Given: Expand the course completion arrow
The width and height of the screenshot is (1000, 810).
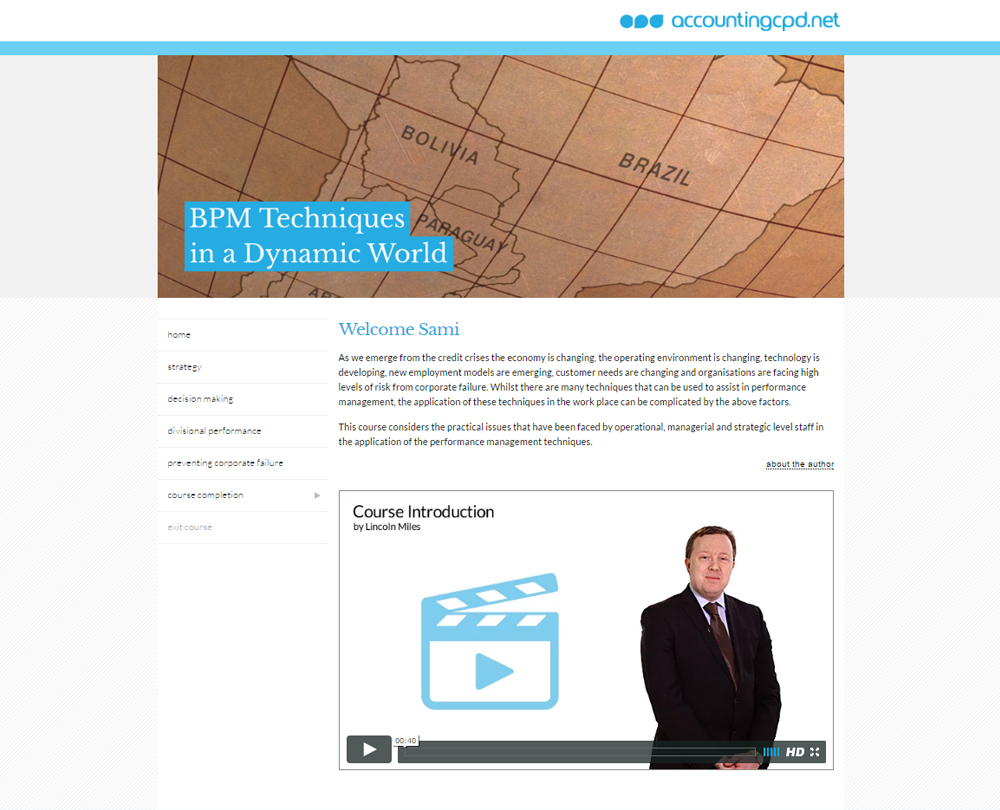Looking at the screenshot, I should [317, 495].
